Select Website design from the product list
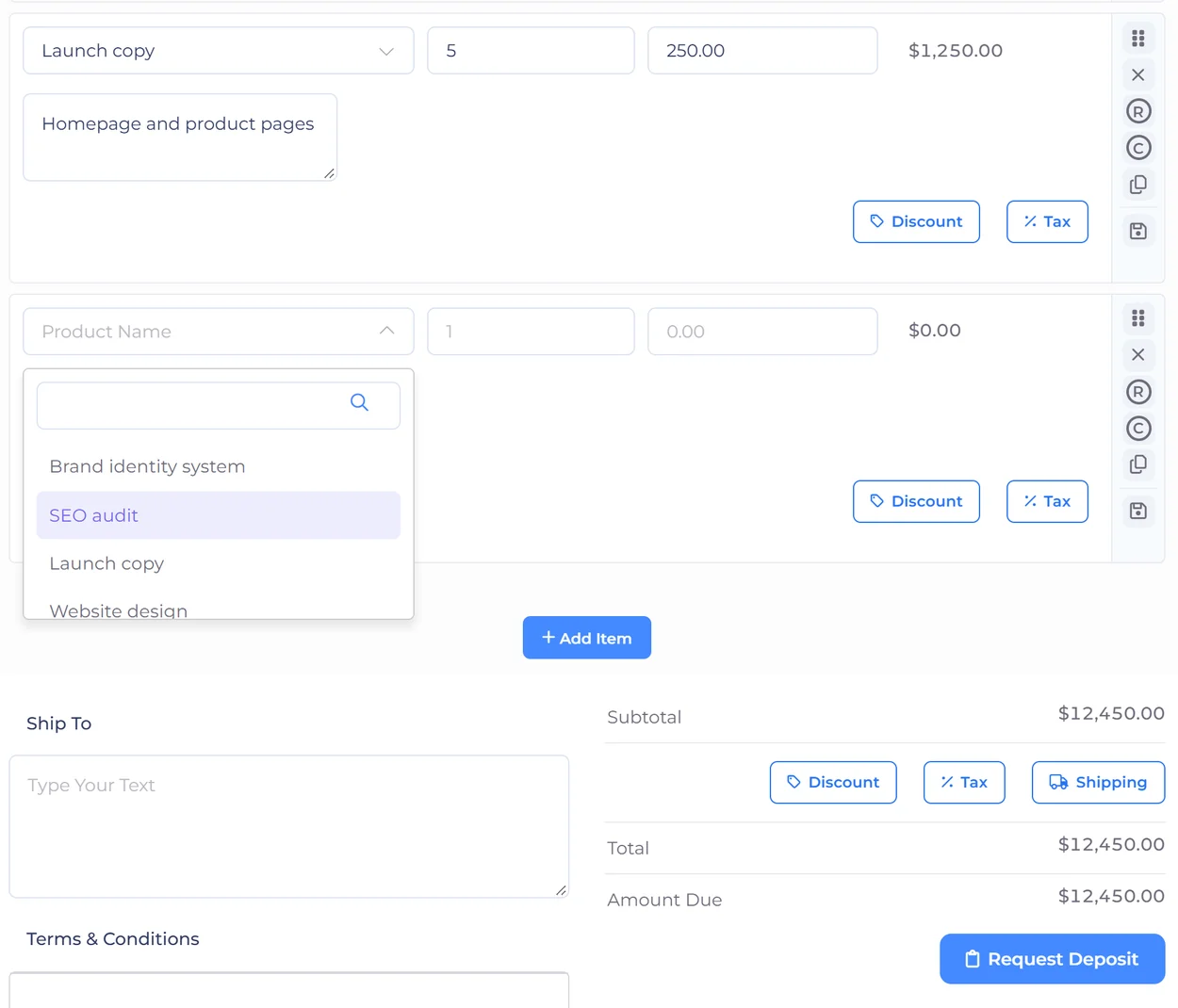The height and width of the screenshot is (1008, 1178). click(x=219, y=608)
